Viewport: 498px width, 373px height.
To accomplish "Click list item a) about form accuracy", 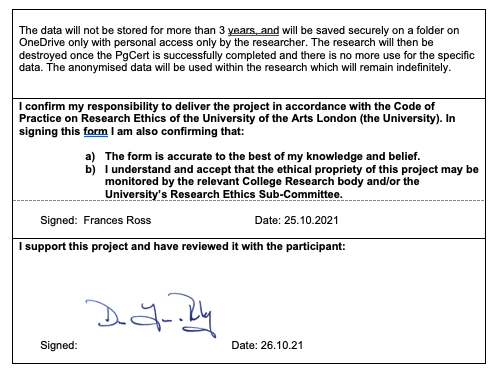I will click(x=252, y=156).
